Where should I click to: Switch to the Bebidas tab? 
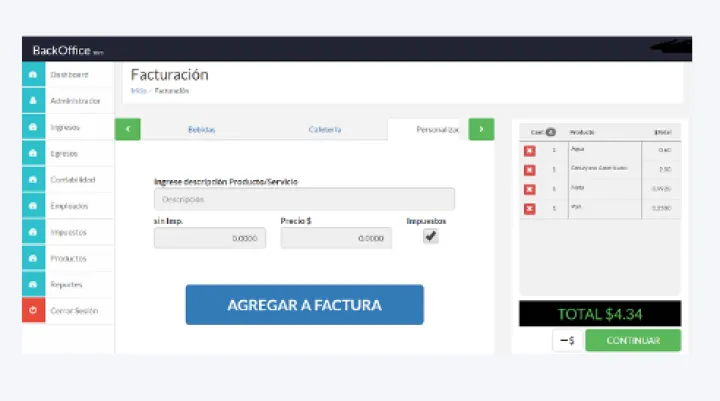[201, 130]
